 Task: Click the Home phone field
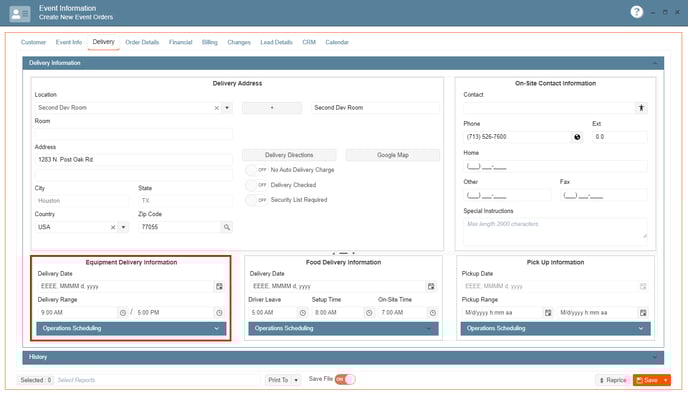coord(555,166)
